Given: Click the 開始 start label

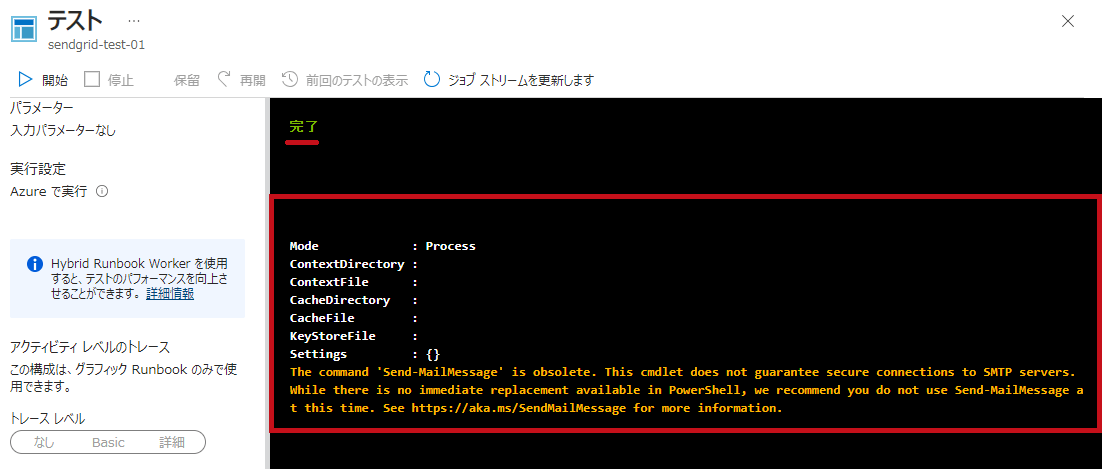Looking at the screenshot, I should [55, 80].
